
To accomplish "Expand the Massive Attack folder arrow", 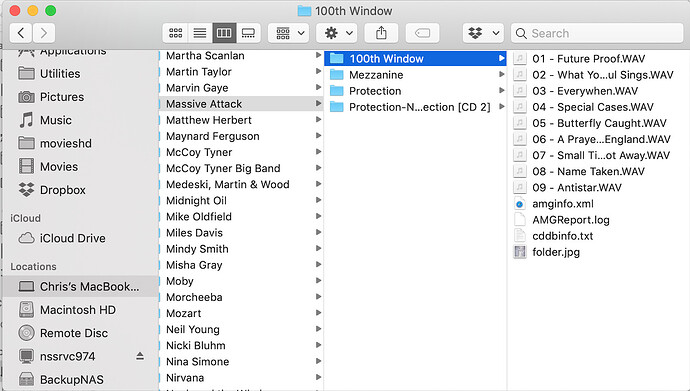I will [318, 103].
